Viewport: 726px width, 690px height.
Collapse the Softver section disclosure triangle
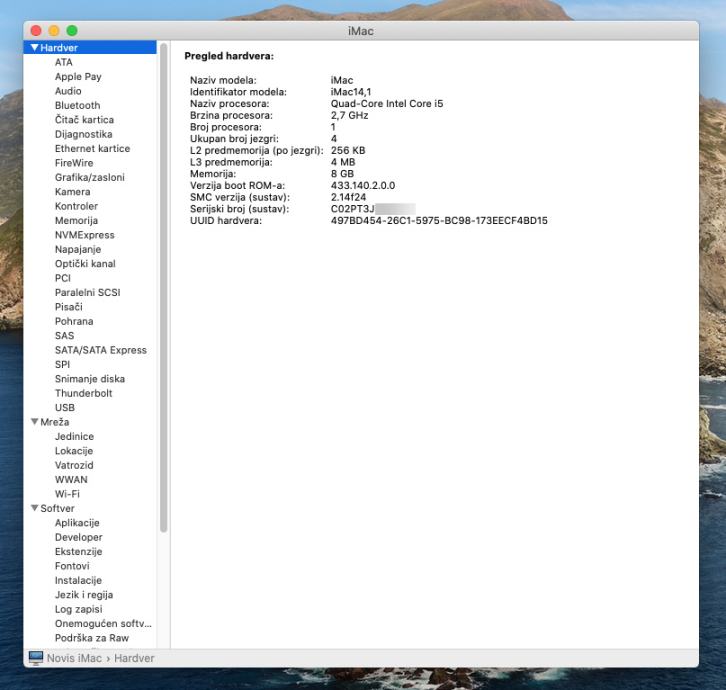pos(35,508)
